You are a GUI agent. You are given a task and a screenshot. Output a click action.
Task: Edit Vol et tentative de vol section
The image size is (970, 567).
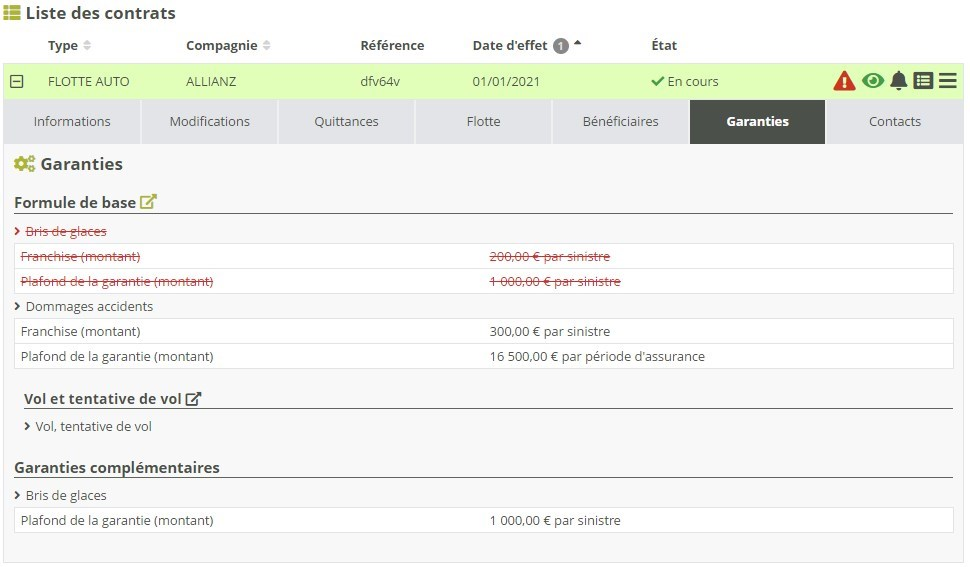pos(194,398)
